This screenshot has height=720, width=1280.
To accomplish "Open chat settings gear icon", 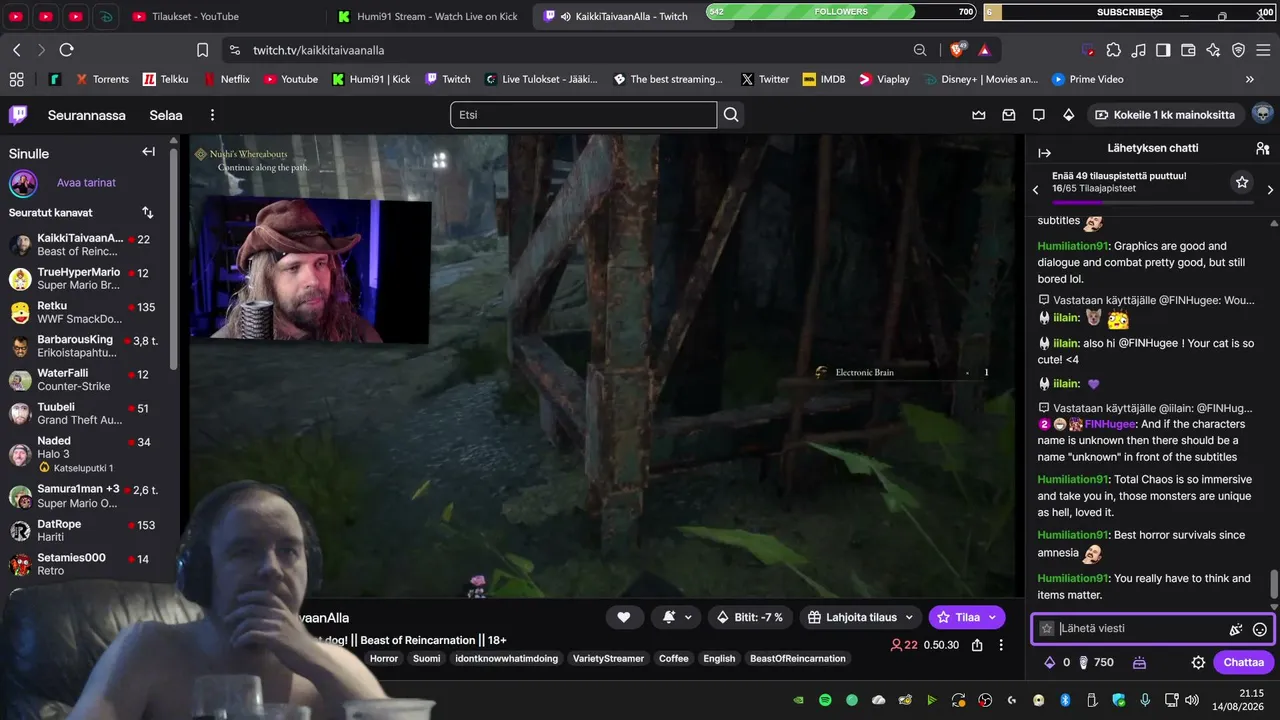I will [x=1198, y=662].
